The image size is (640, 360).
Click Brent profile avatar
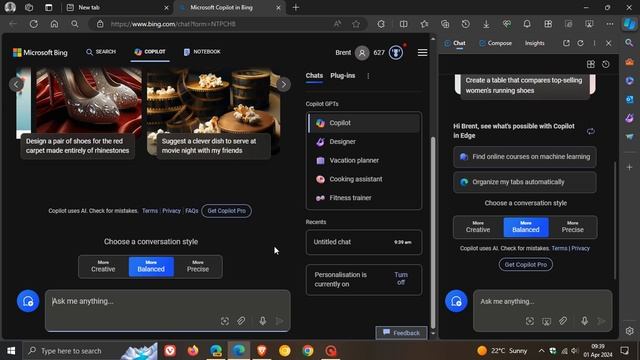point(362,53)
